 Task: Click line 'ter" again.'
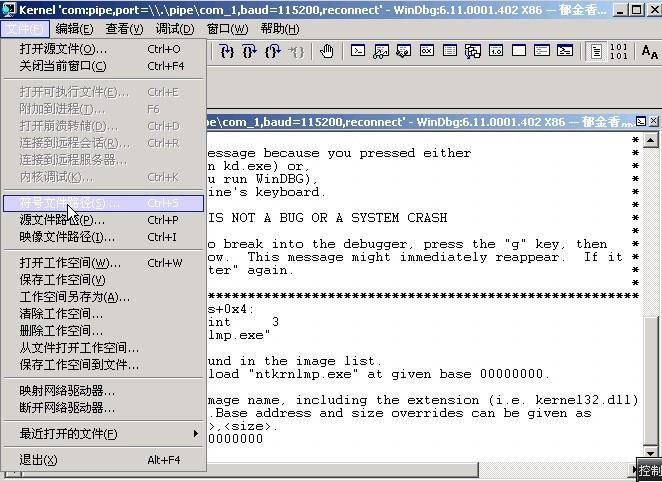250,270
